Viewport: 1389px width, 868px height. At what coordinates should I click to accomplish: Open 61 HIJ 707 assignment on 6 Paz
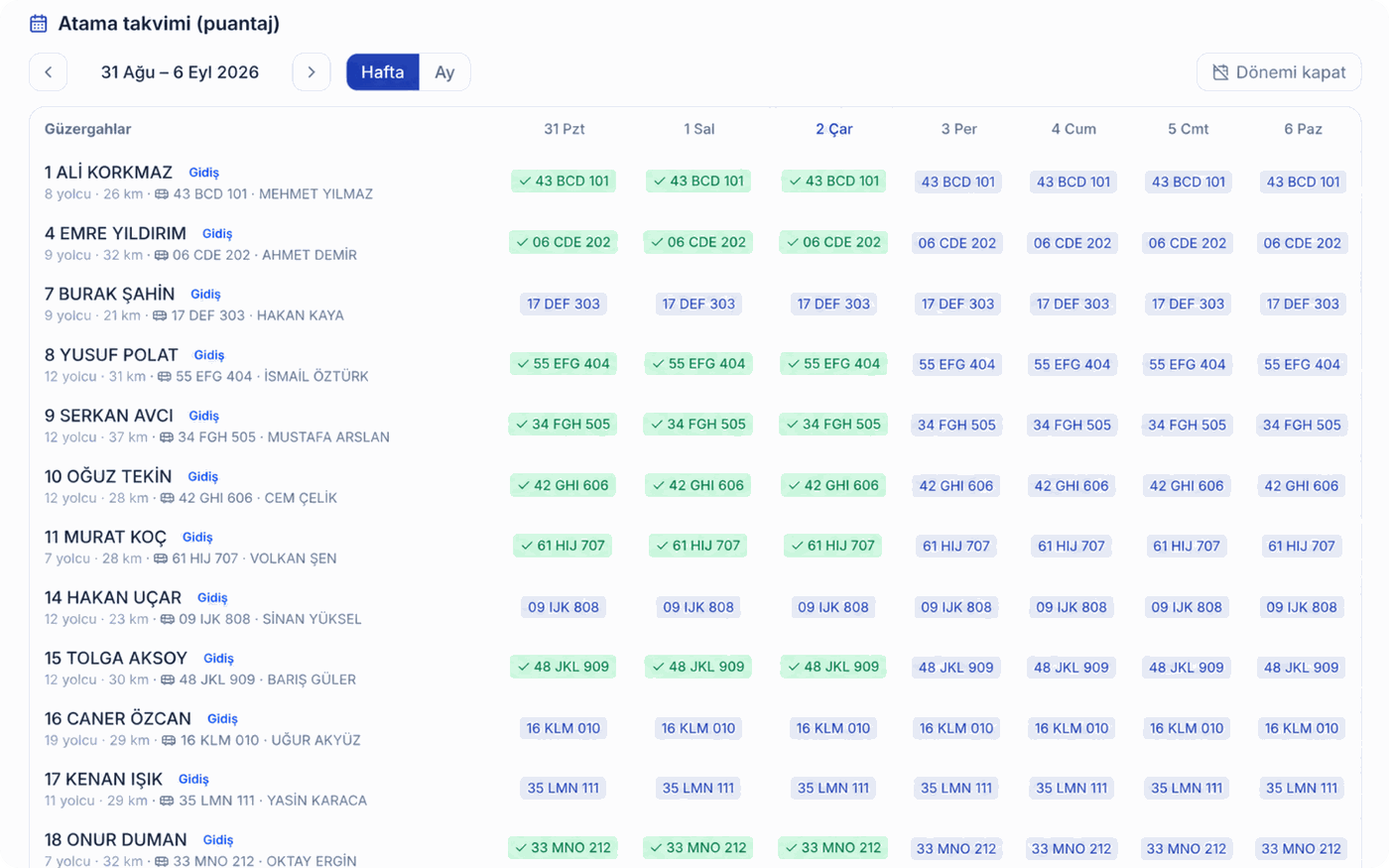click(x=1303, y=546)
